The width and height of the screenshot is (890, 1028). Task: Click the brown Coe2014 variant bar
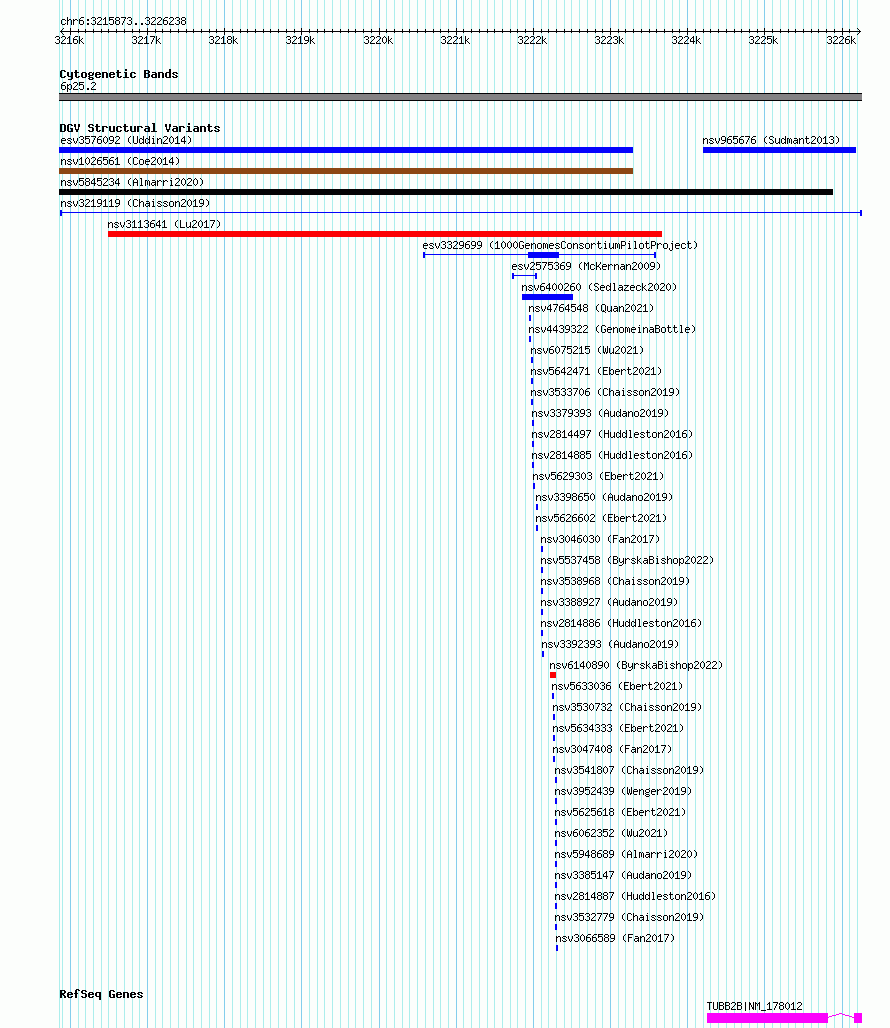pyautogui.click(x=346, y=171)
